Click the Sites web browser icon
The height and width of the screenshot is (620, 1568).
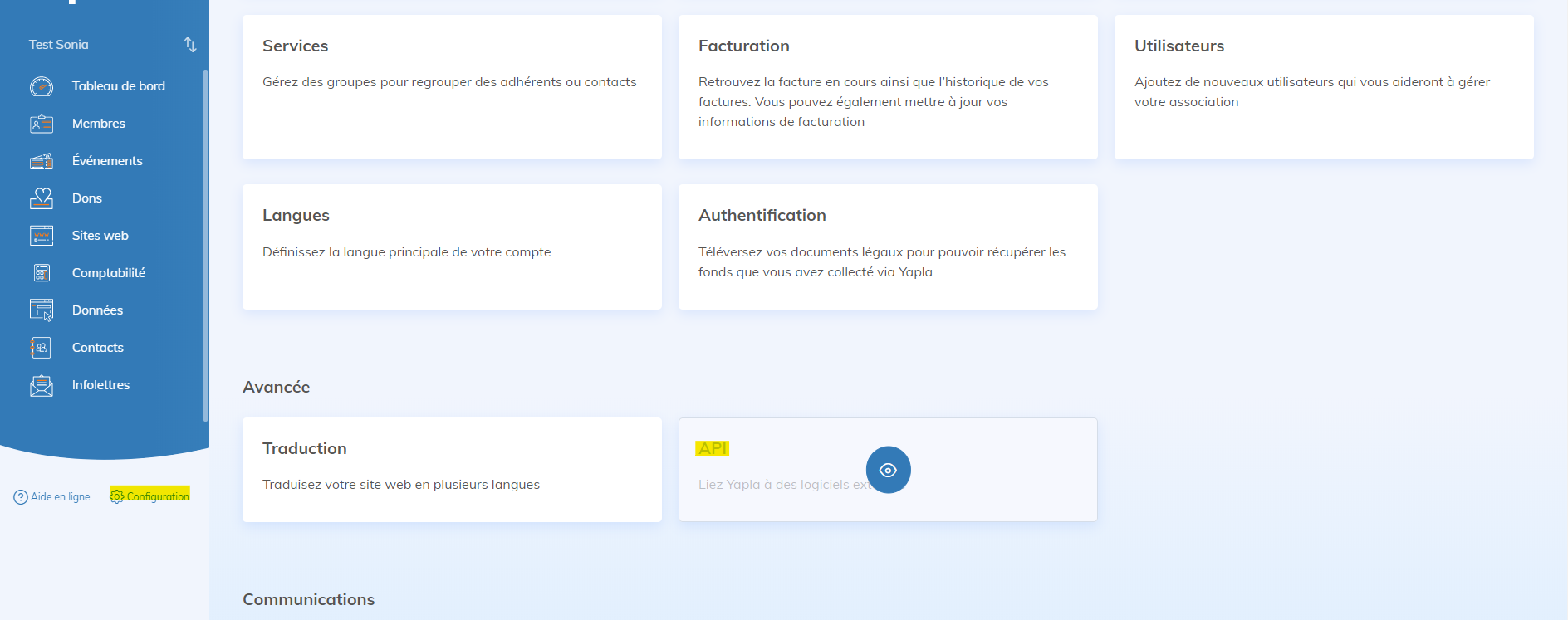click(x=42, y=236)
